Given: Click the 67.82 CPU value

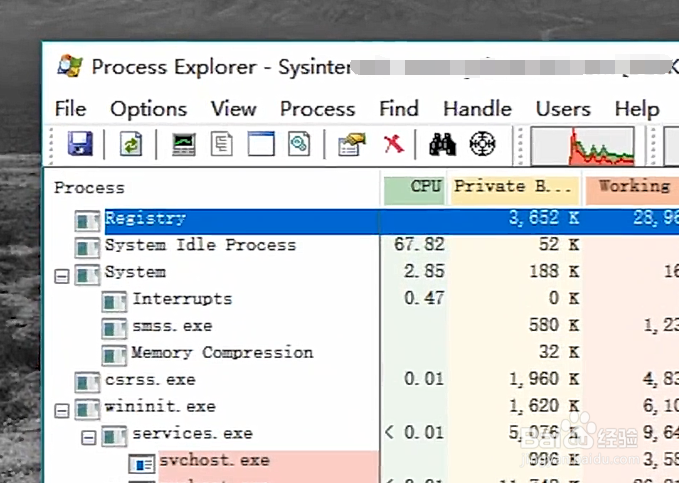Looking at the screenshot, I should point(419,245).
